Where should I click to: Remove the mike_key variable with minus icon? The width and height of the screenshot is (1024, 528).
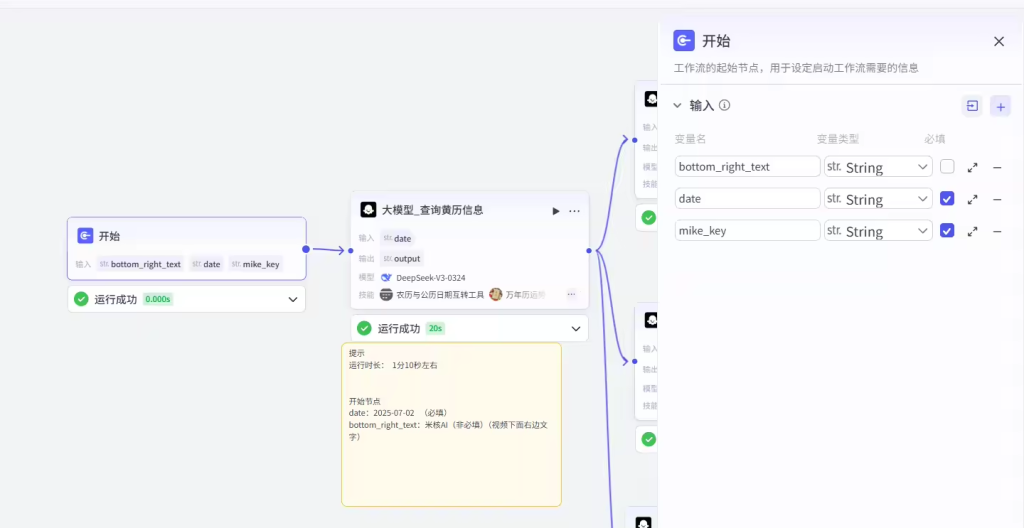pyautogui.click(x=997, y=231)
